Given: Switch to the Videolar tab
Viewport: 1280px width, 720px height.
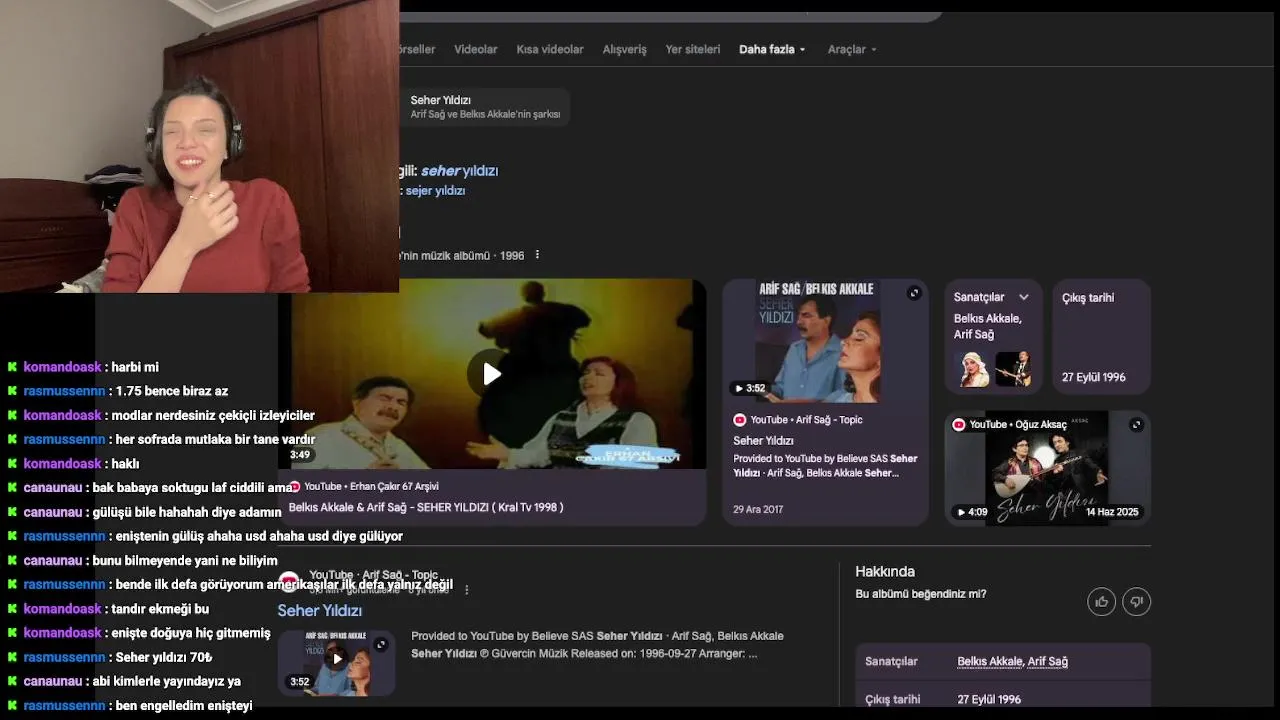Looking at the screenshot, I should pyautogui.click(x=475, y=49).
